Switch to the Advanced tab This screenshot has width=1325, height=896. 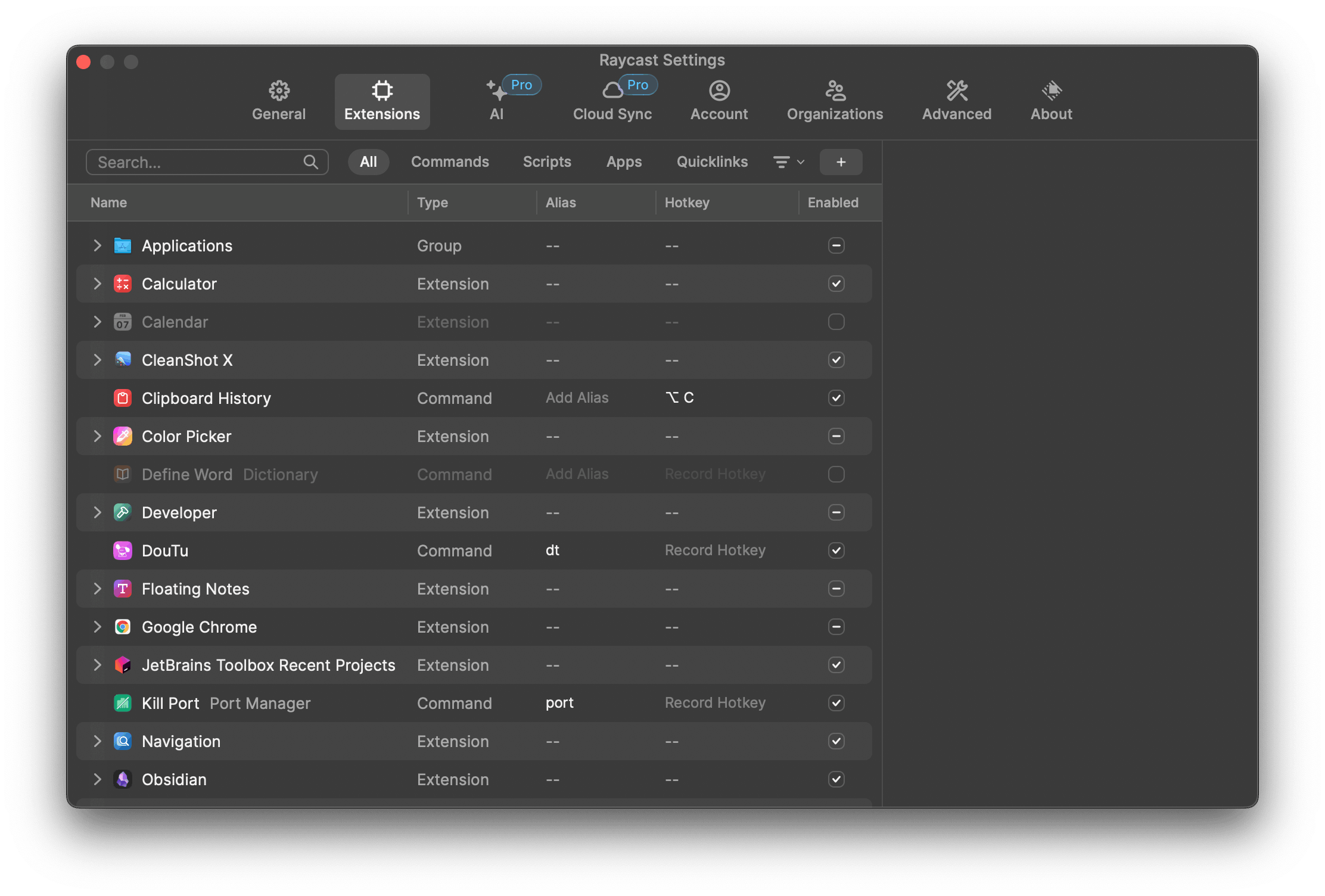(x=957, y=101)
